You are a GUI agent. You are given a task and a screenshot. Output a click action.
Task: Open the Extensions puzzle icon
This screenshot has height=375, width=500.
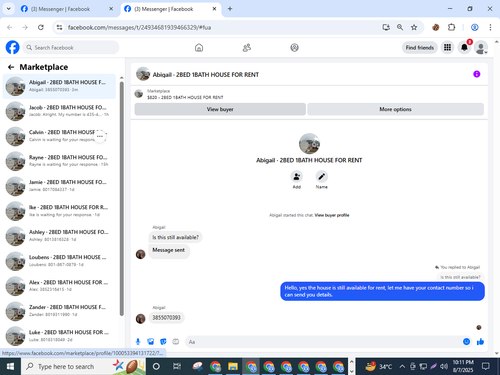451,27
